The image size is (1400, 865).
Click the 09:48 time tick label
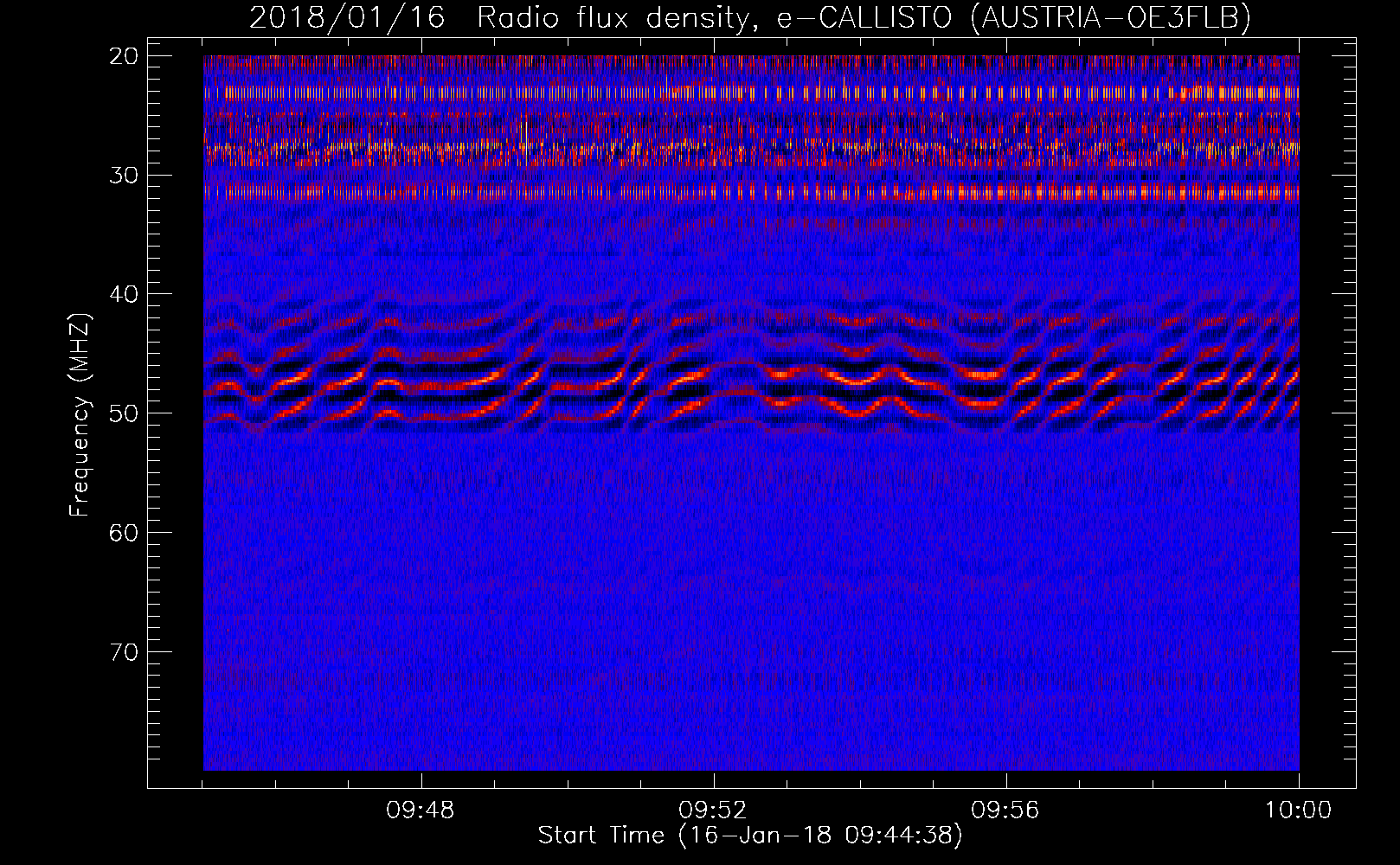coord(421,811)
